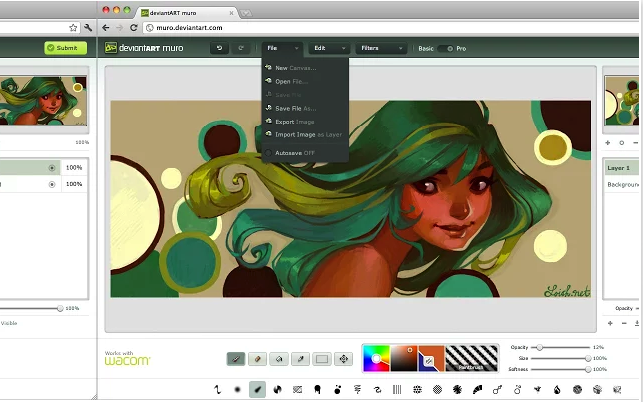The image size is (643, 402).
Task: Choose the flame drop brush preset
Action: coord(557,389)
